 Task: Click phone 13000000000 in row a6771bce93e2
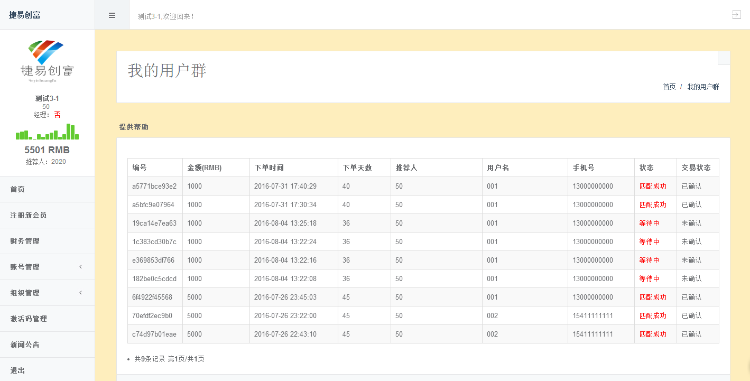[x=593, y=186]
